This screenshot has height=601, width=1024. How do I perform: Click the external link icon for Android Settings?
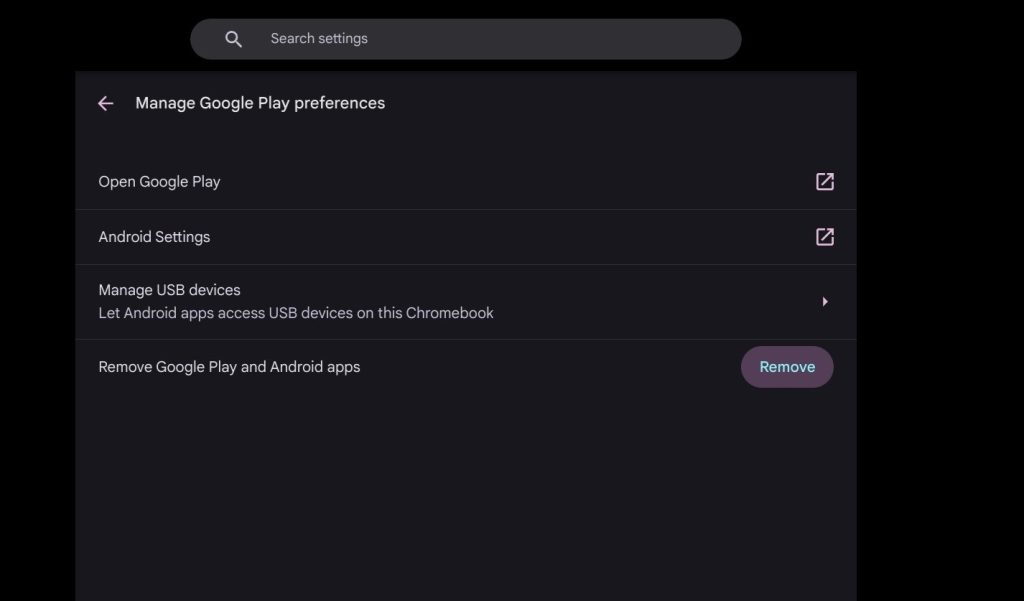(825, 237)
